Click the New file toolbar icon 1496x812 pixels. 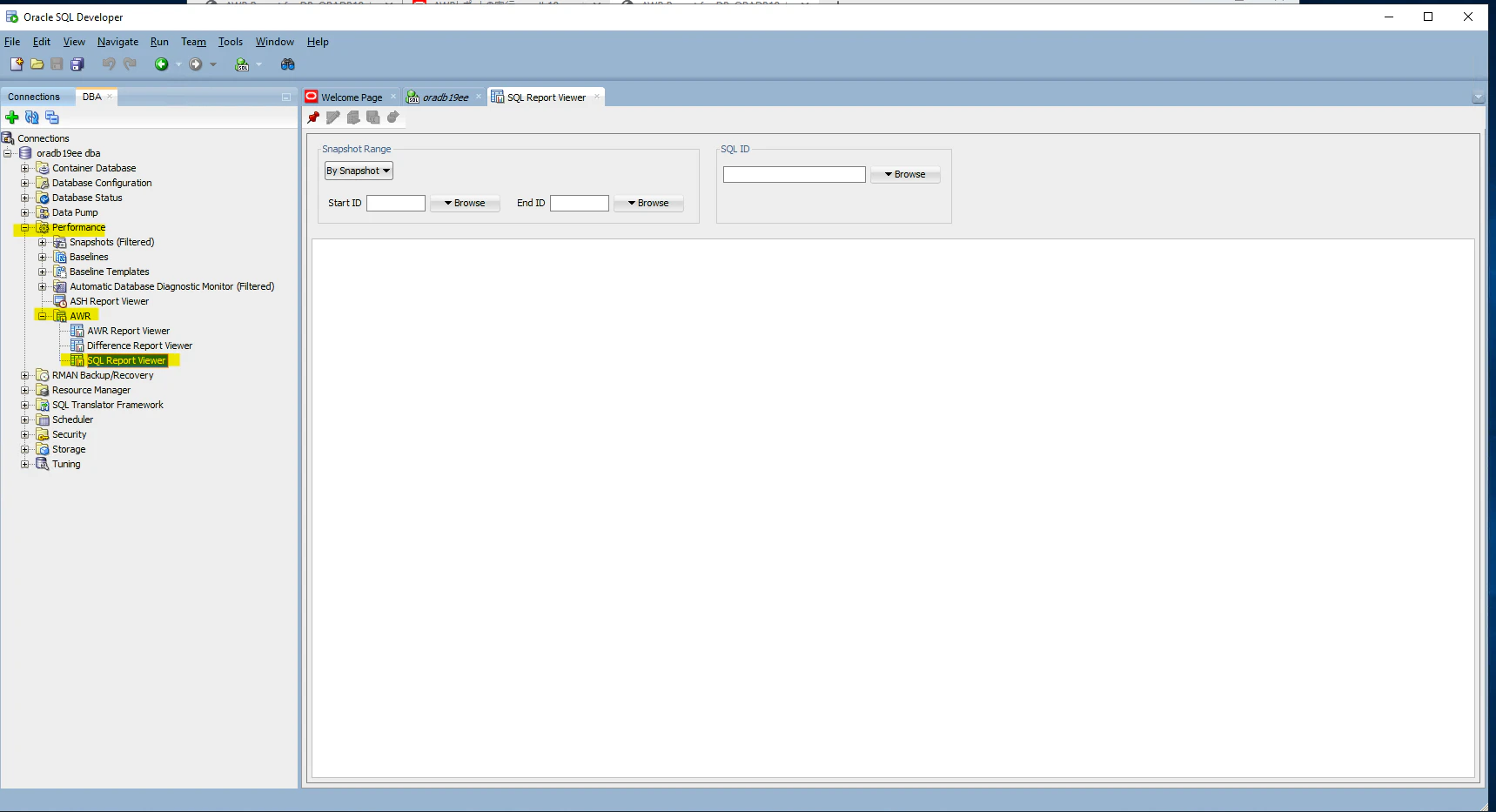pyautogui.click(x=17, y=64)
